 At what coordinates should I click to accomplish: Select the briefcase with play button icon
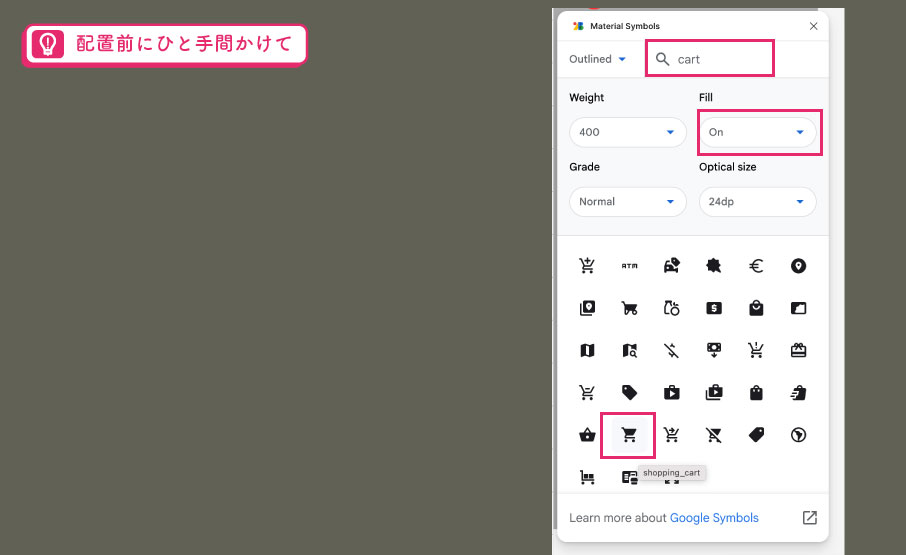[x=671, y=393]
